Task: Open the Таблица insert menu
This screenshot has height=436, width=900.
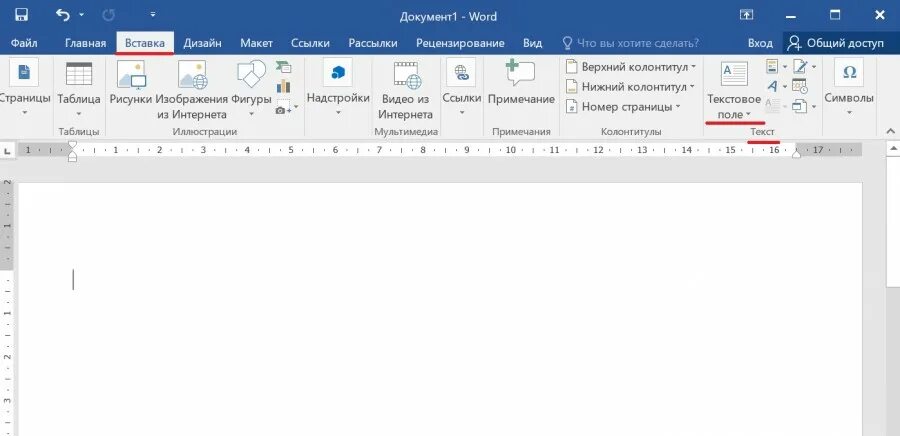Action: pos(79,88)
